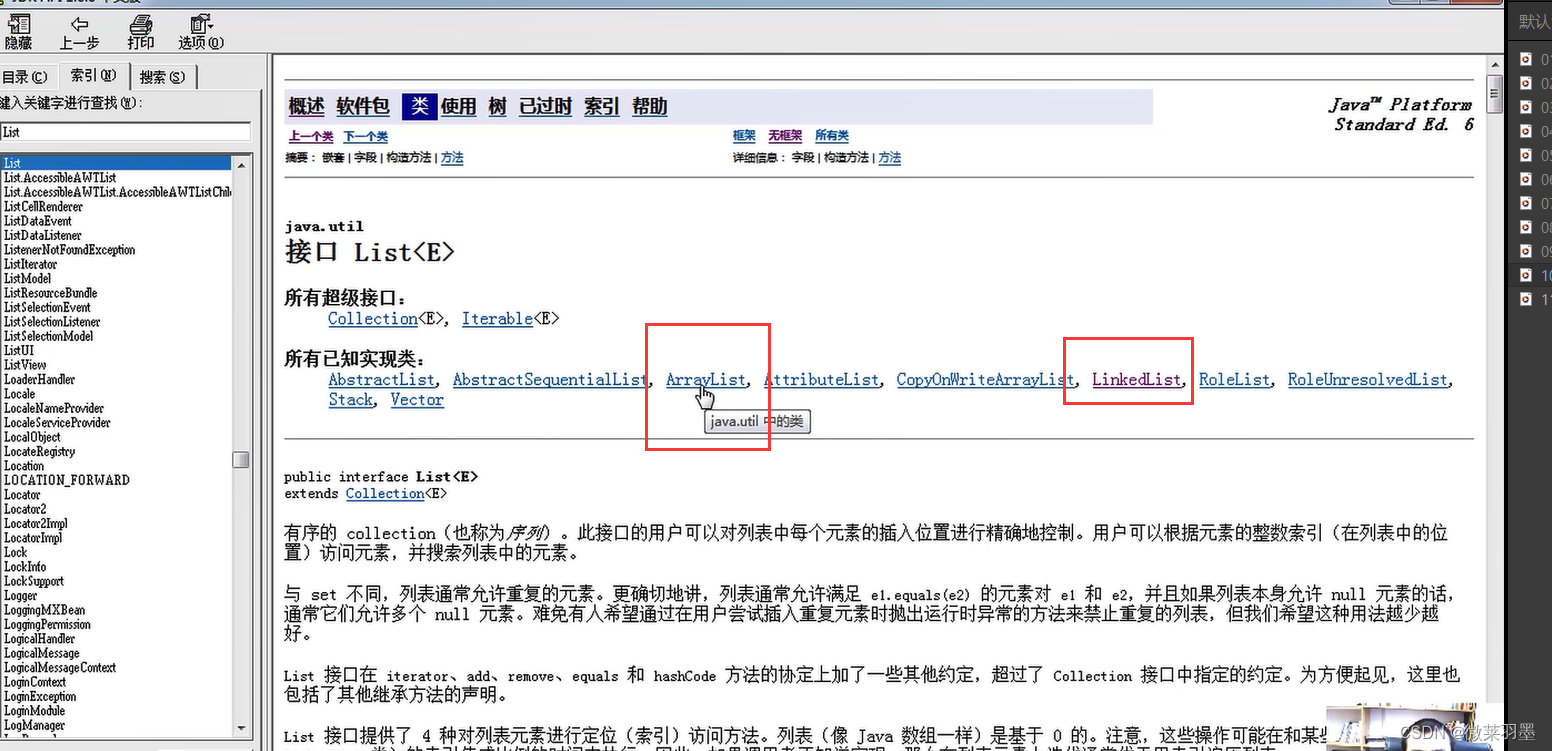
Task: Select ListIterator in the index list
Action: [x=30, y=264]
